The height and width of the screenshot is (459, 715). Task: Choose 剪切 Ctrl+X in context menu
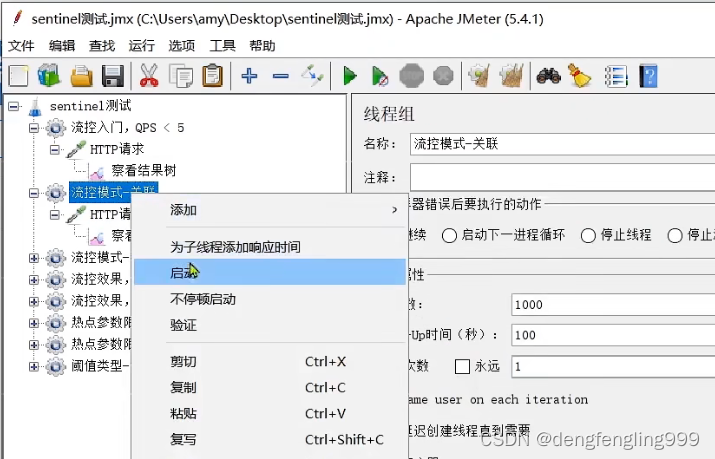[270, 361]
